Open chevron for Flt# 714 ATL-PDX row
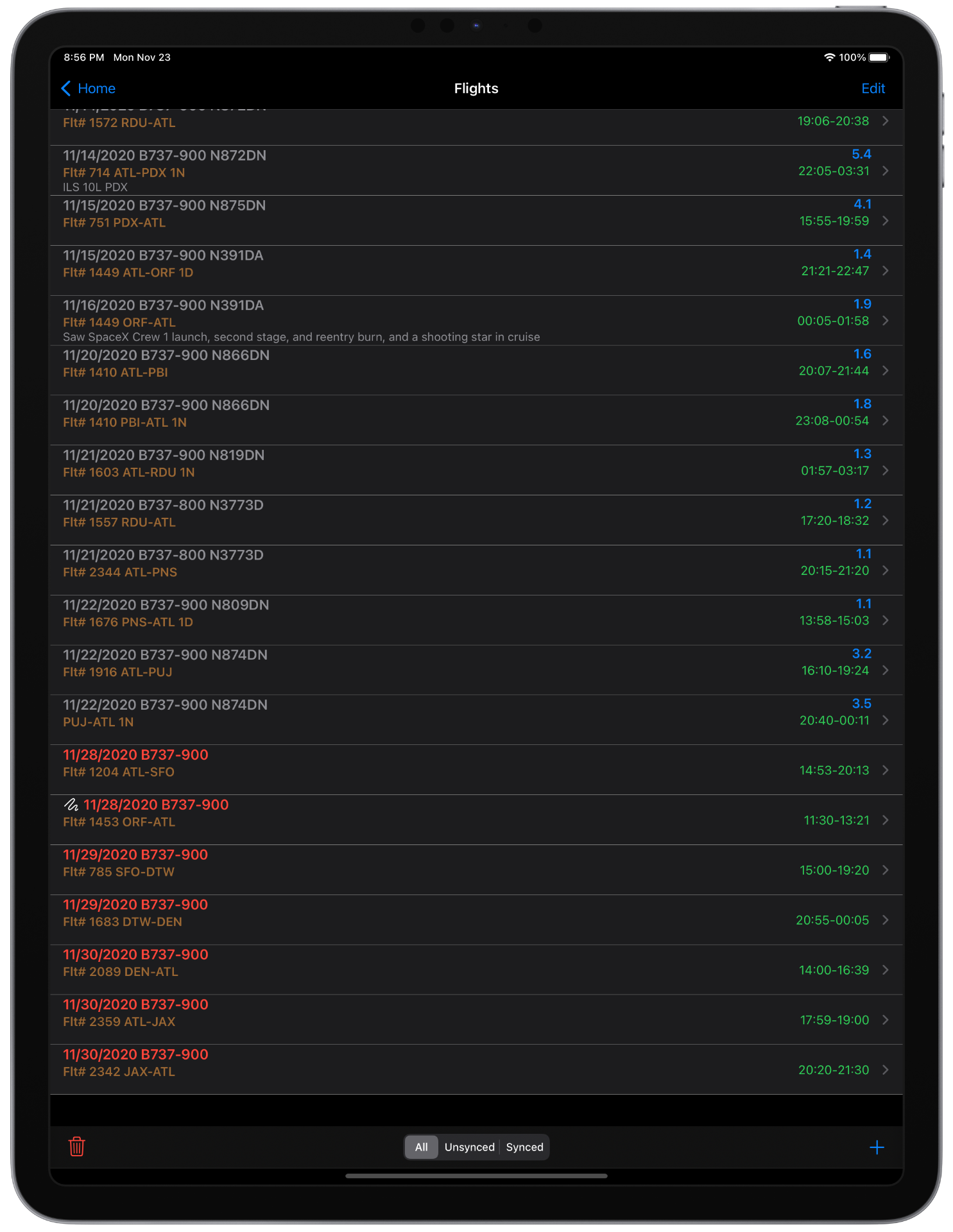 click(x=886, y=171)
